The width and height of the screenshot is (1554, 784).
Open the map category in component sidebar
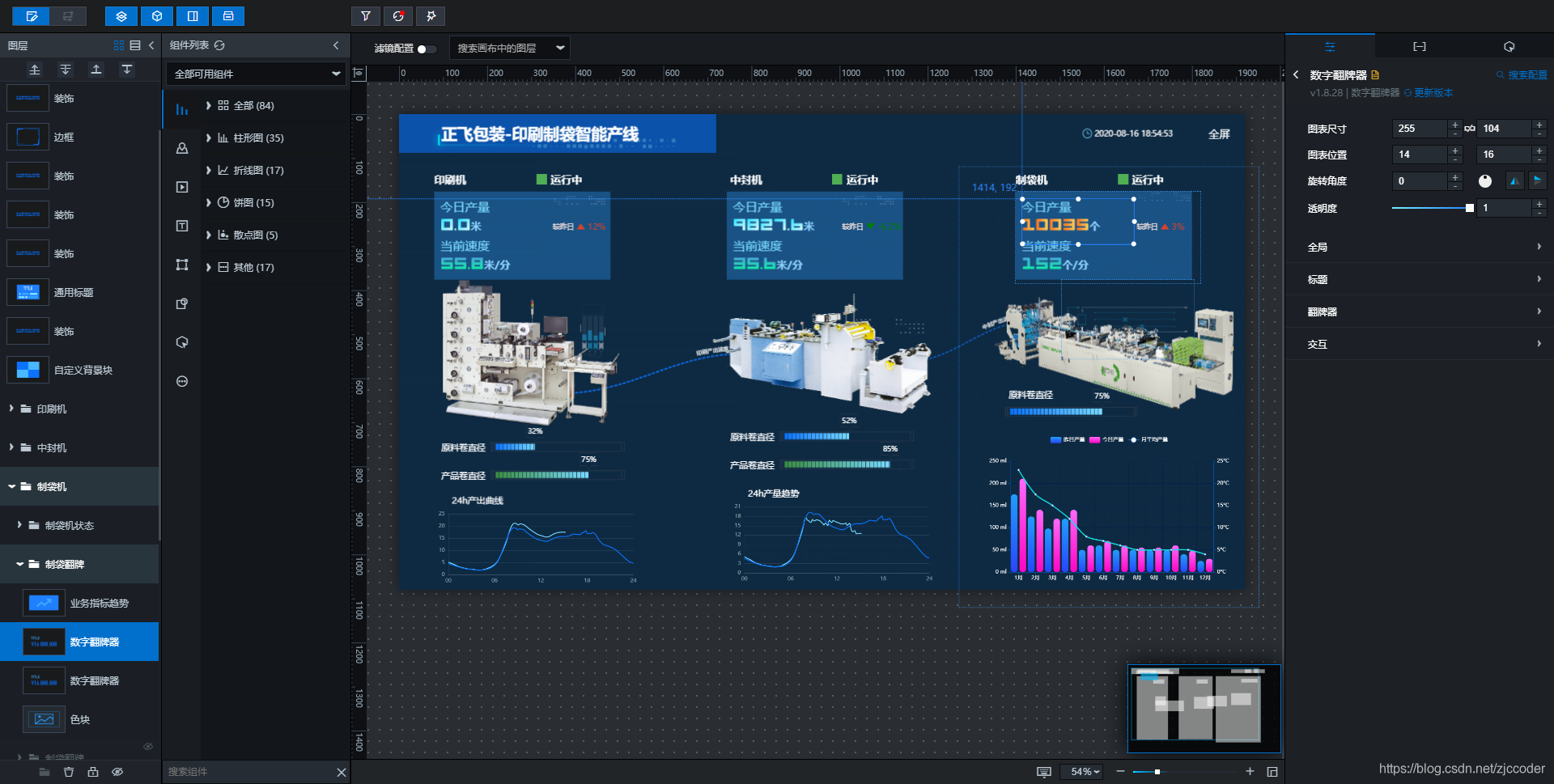(182, 148)
